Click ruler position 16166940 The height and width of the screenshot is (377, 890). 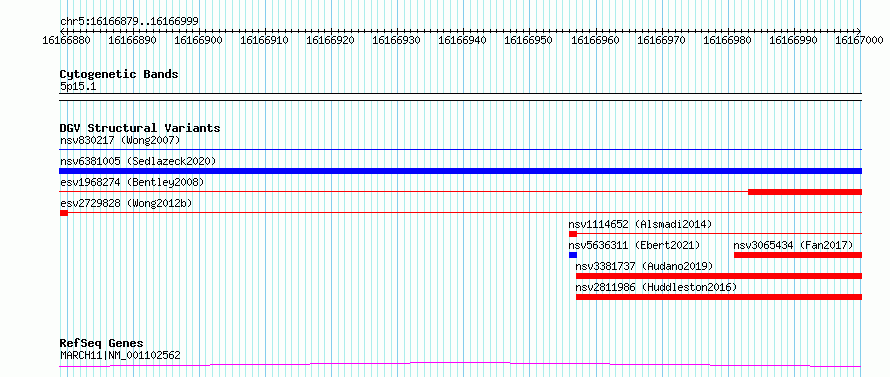(463, 40)
